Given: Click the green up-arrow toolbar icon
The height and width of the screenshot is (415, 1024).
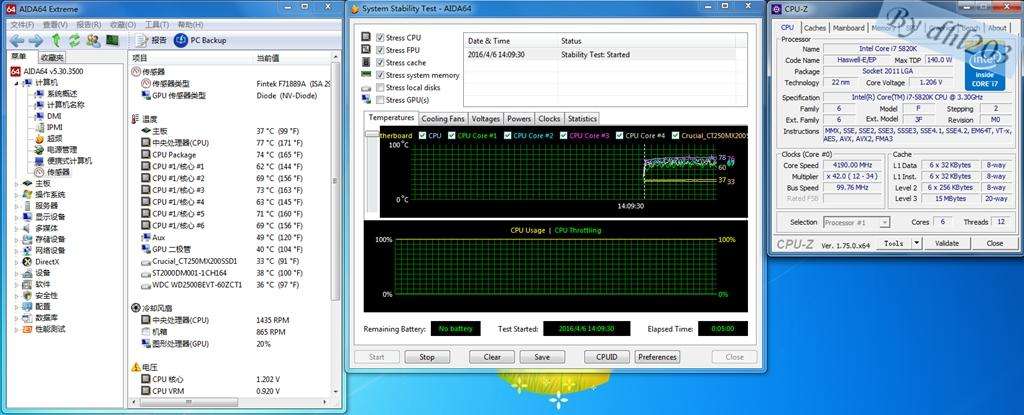Looking at the screenshot, I should point(56,41).
